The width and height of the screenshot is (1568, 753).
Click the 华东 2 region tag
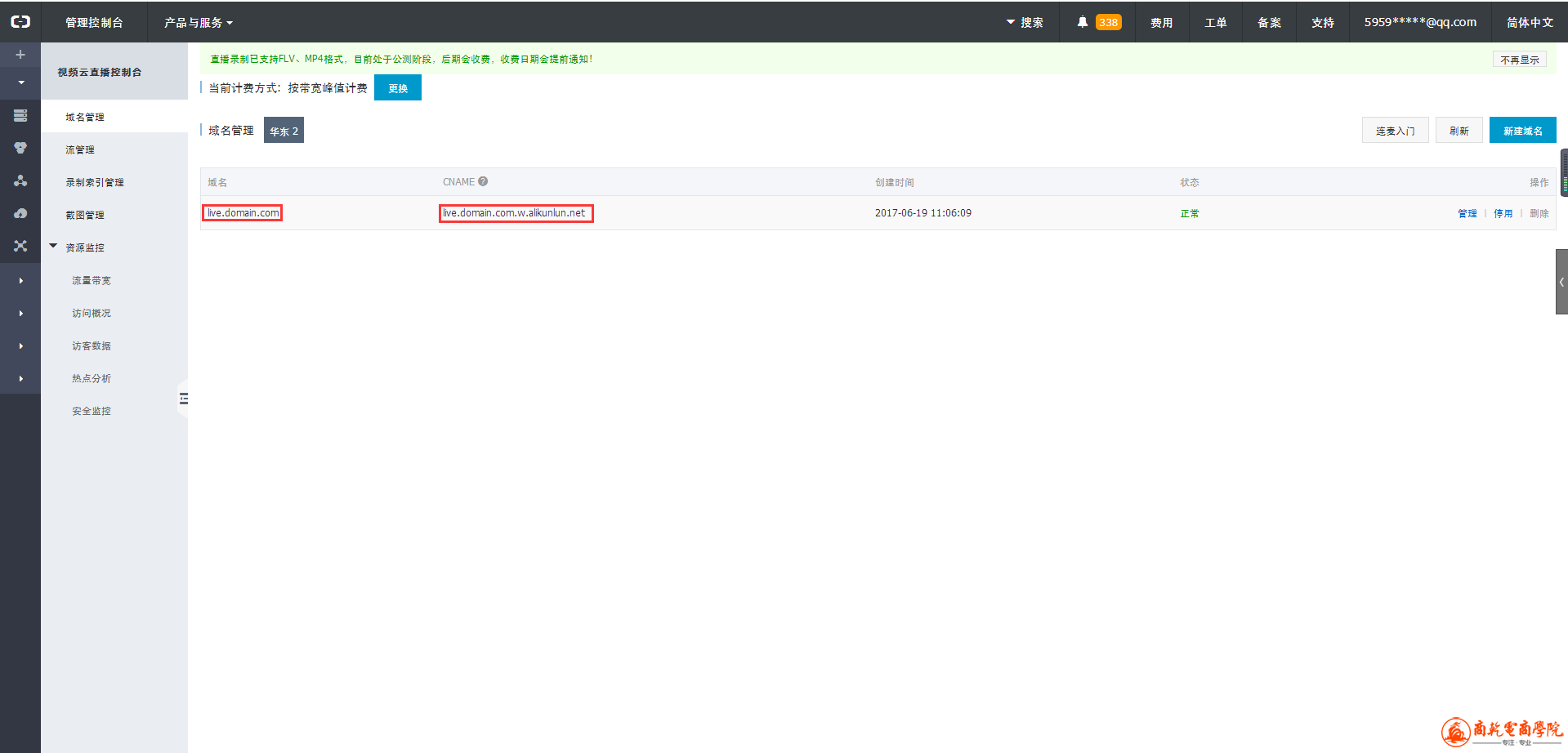coord(284,131)
